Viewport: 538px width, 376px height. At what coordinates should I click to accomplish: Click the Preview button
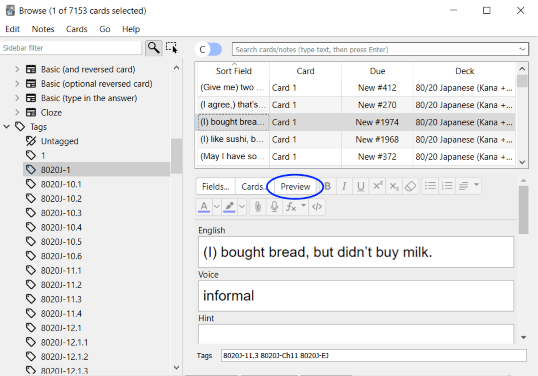(x=295, y=187)
